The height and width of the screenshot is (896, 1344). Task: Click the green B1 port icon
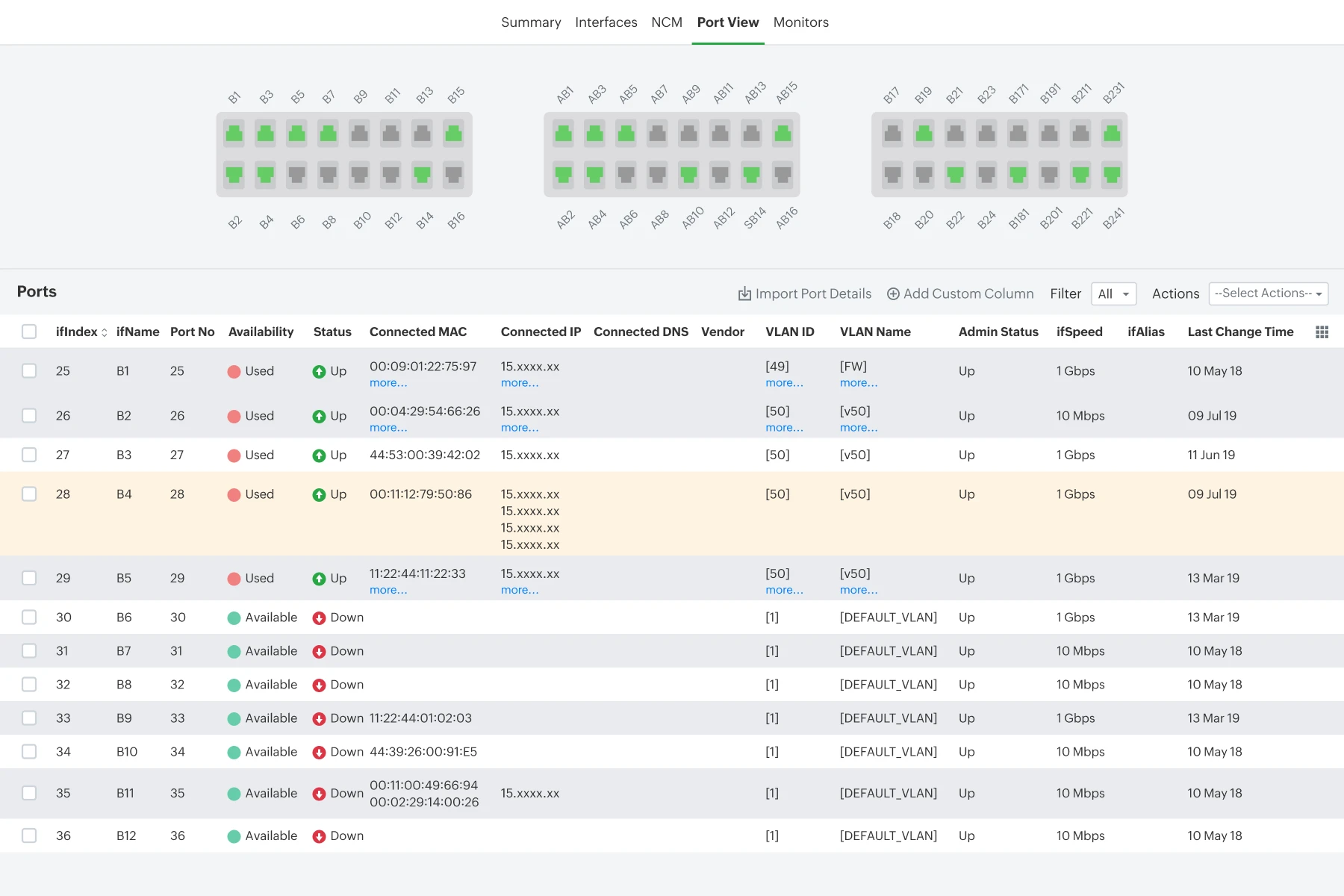pyautogui.click(x=234, y=134)
